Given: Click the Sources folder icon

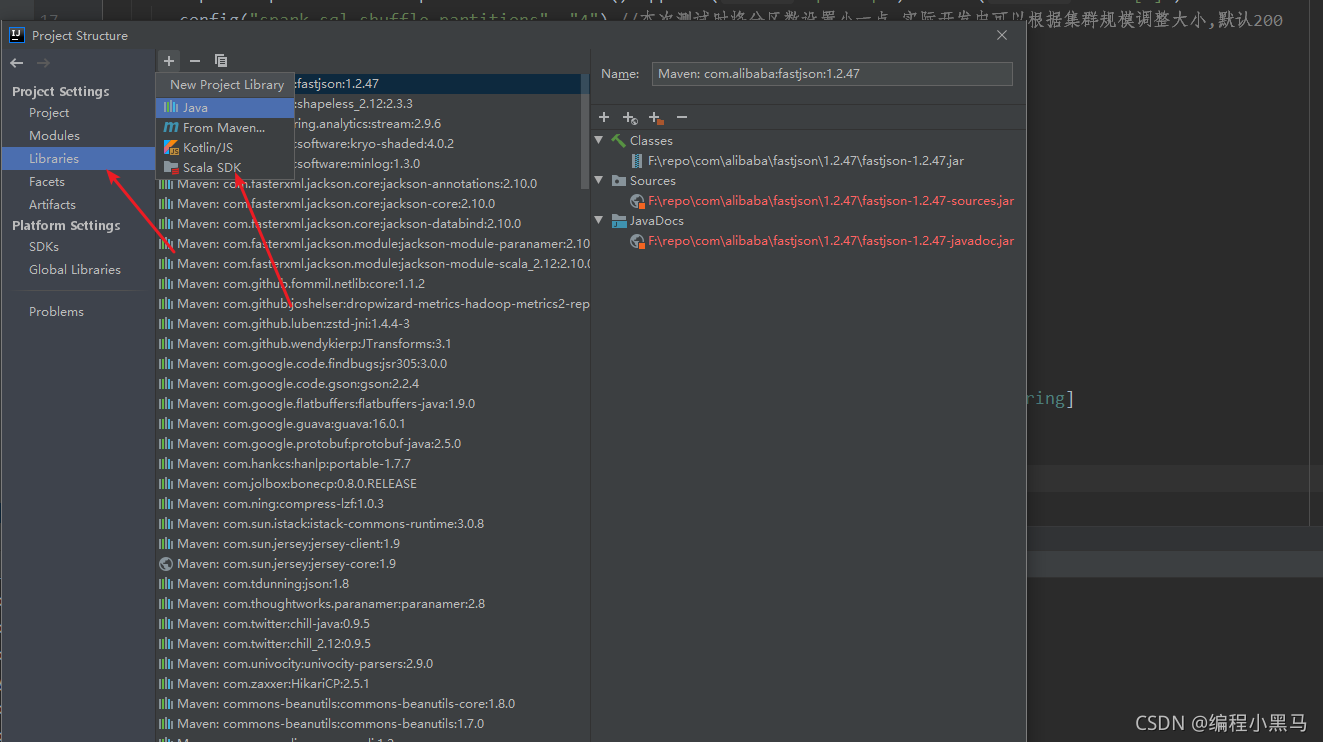Looking at the screenshot, I should pyautogui.click(x=619, y=180).
